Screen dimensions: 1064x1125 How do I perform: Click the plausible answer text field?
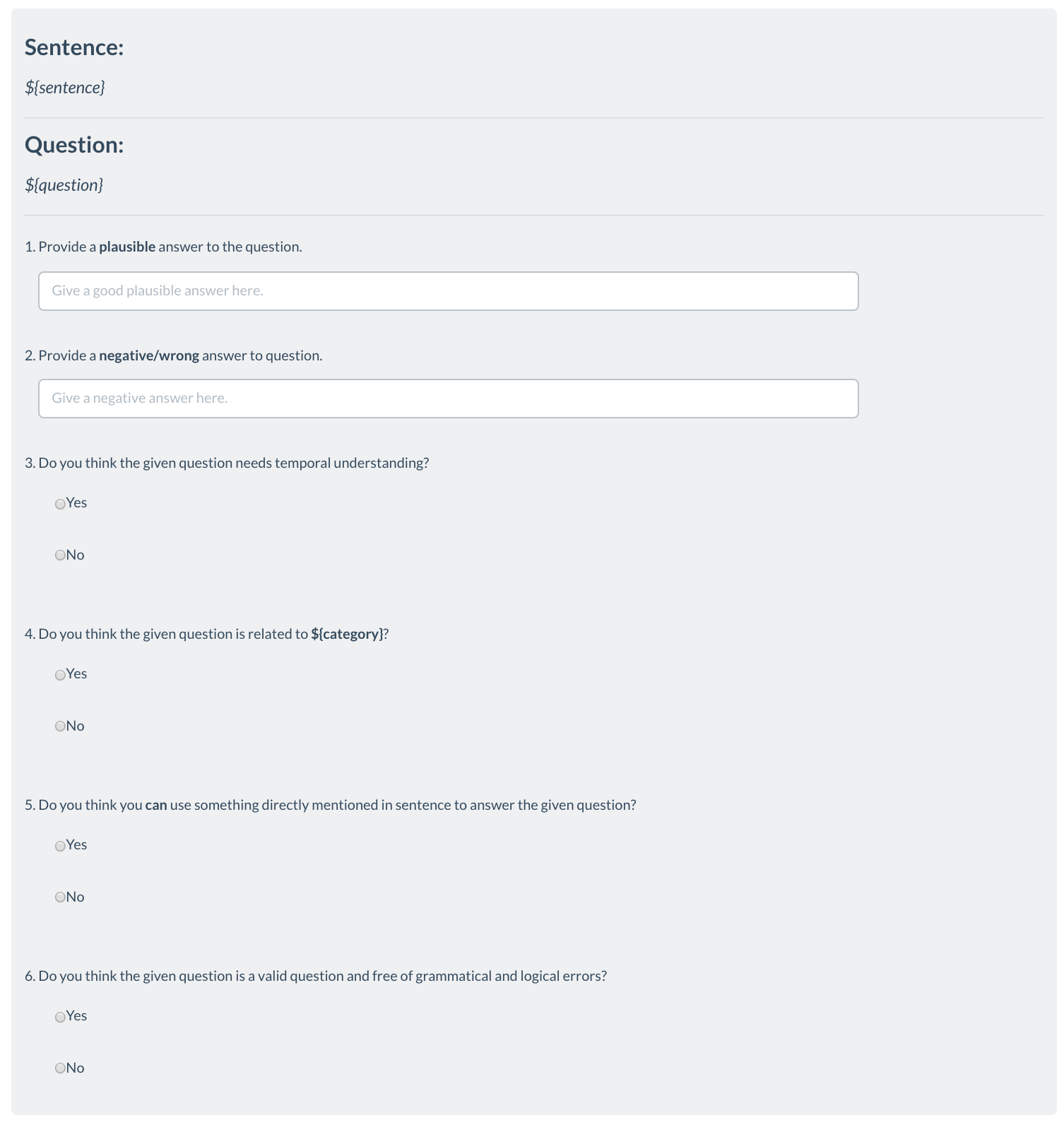448,291
